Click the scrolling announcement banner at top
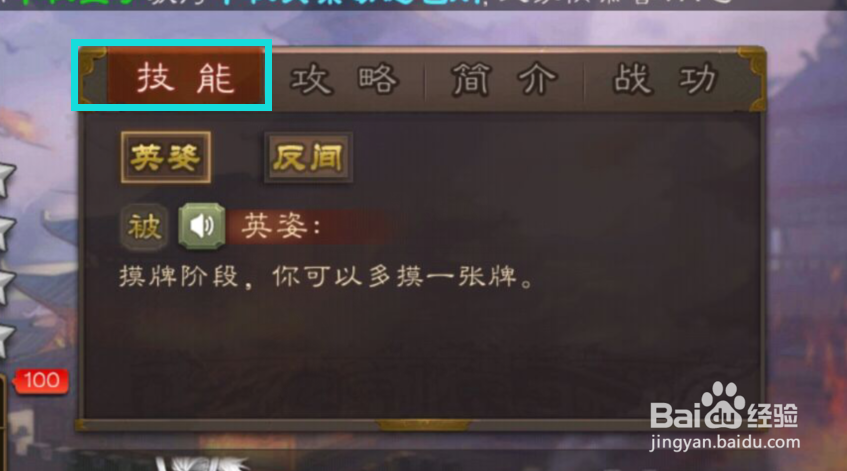 pyautogui.click(x=424, y=4)
